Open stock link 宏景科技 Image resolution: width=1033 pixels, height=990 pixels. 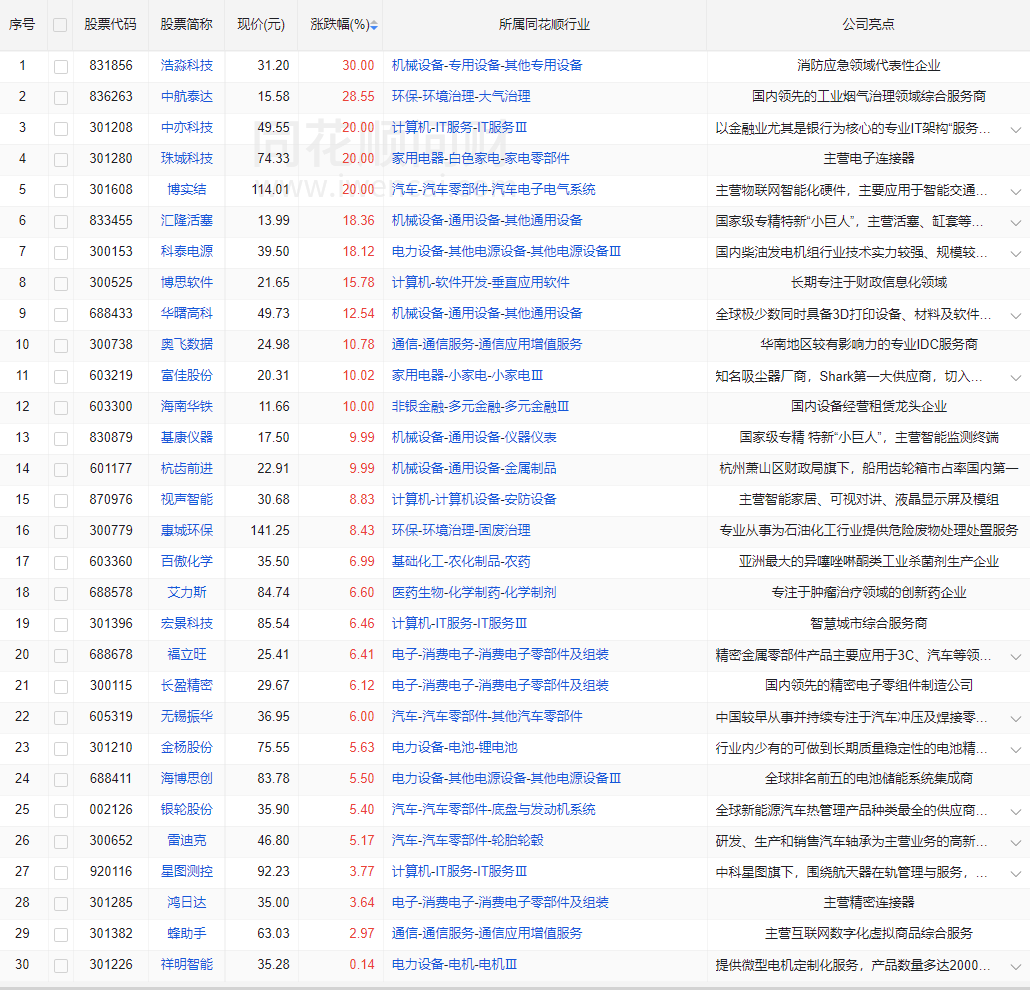point(186,623)
